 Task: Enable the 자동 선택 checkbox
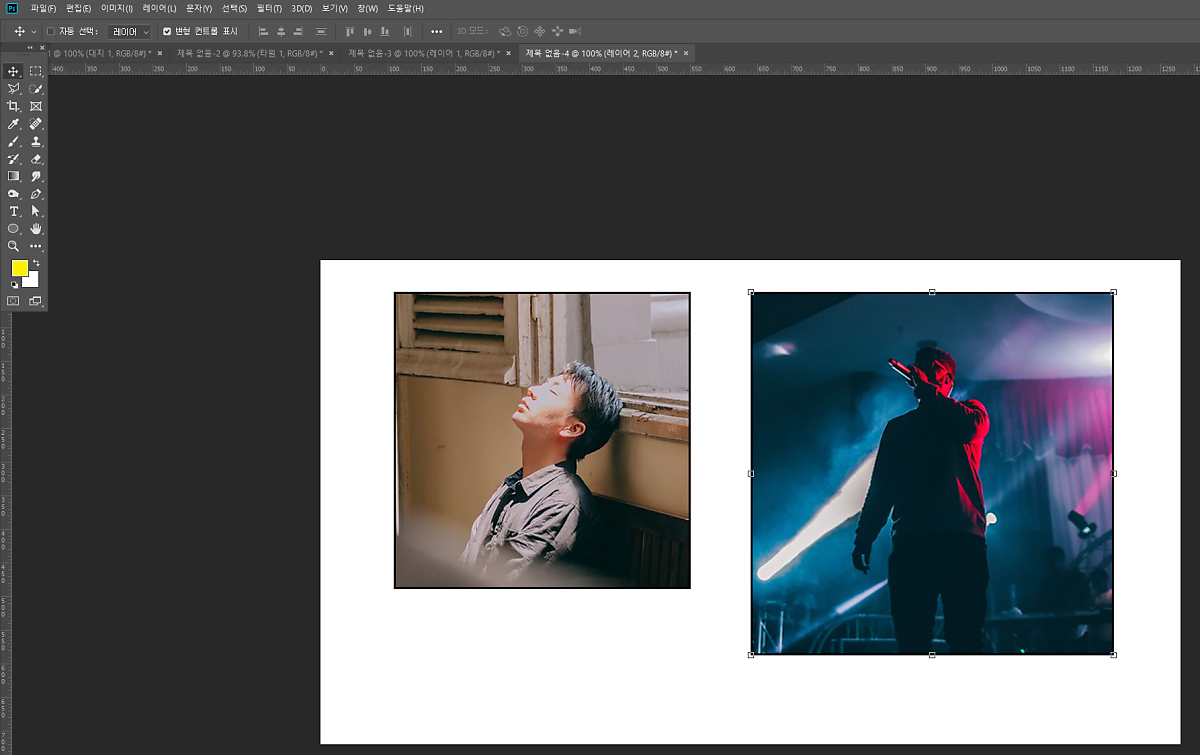pyautogui.click(x=51, y=31)
